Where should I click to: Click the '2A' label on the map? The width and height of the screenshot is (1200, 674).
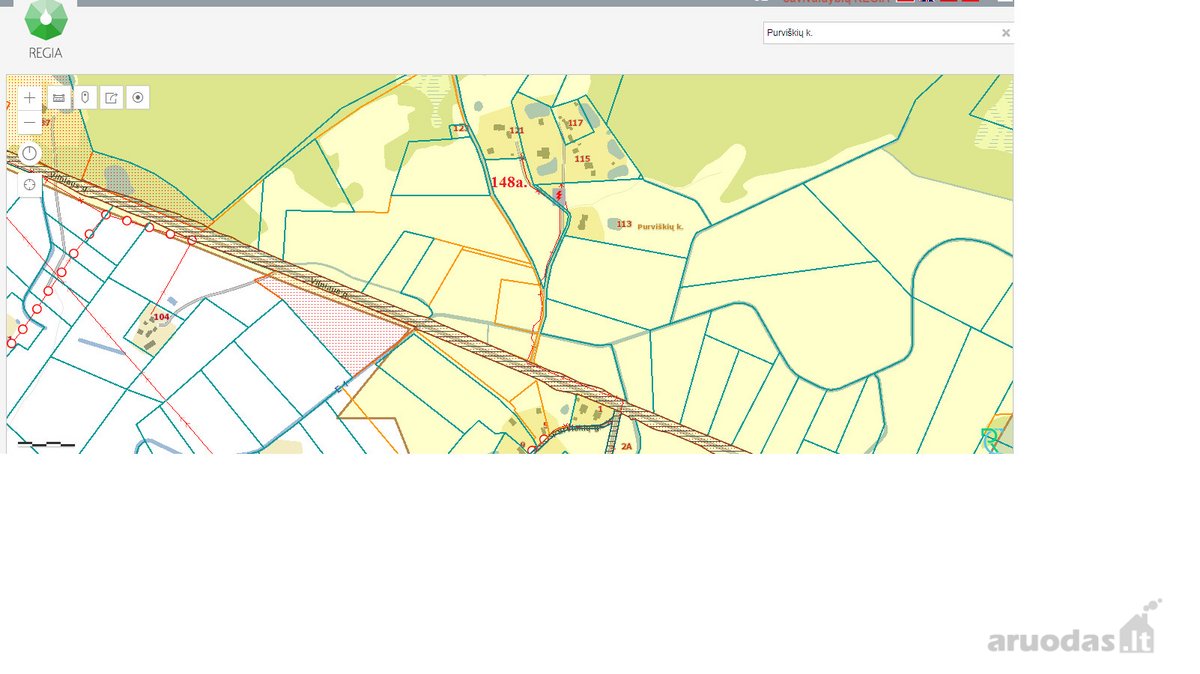coord(627,446)
